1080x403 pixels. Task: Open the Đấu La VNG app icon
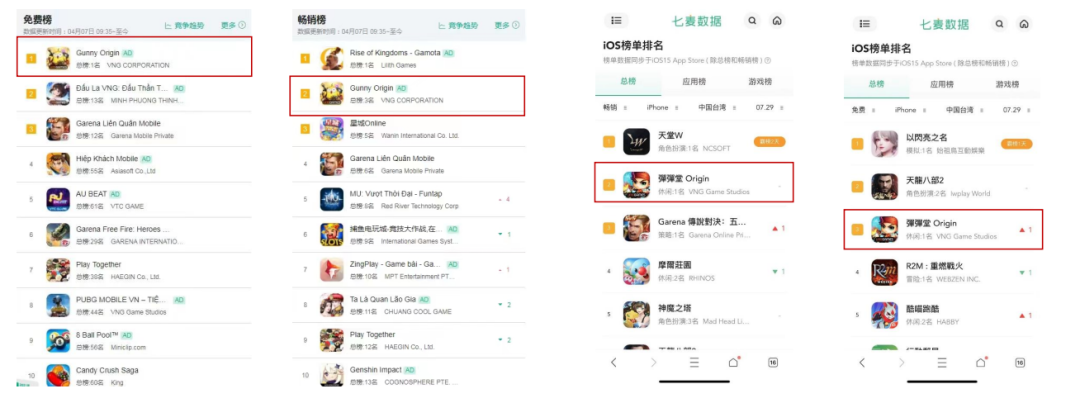(x=58, y=93)
